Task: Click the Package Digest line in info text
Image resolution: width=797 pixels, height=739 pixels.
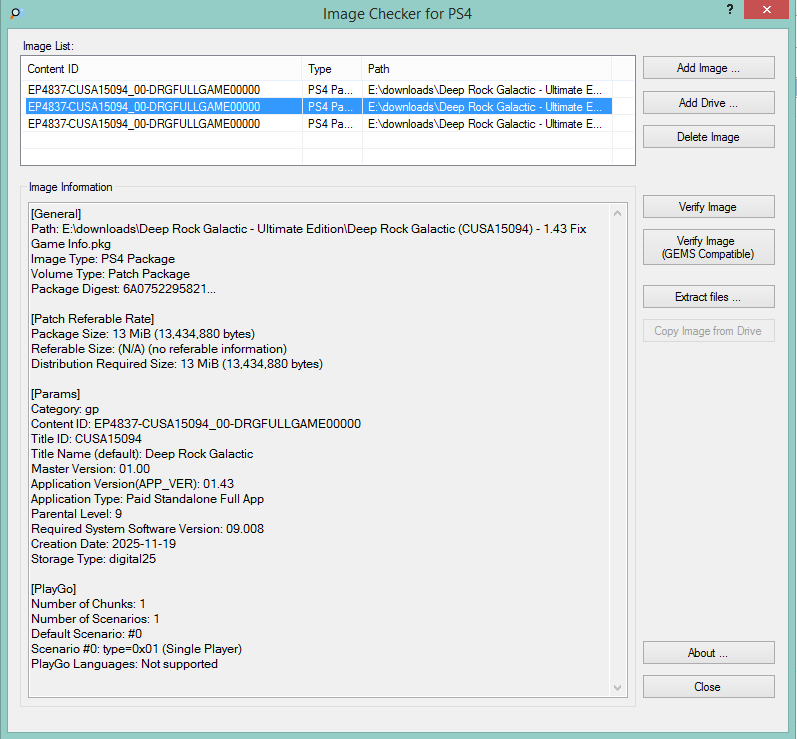Action: 122,289
